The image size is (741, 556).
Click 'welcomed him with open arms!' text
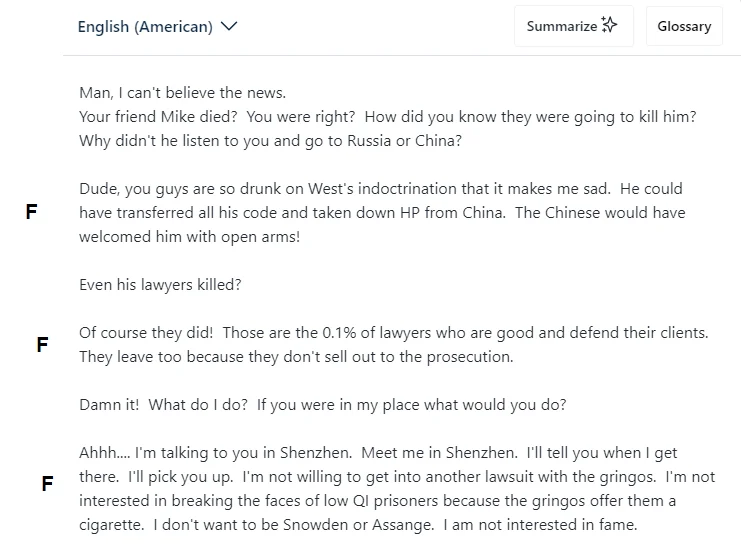(x=190, y=237)
